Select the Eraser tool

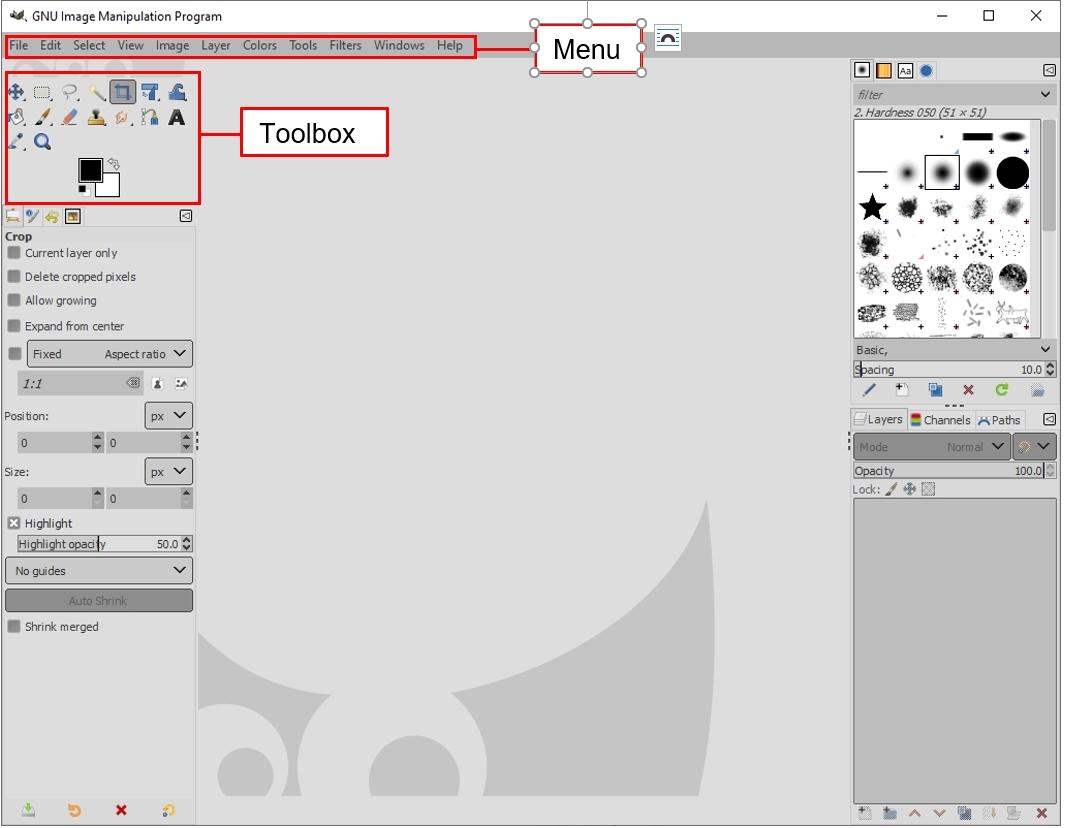pos(70,118)
